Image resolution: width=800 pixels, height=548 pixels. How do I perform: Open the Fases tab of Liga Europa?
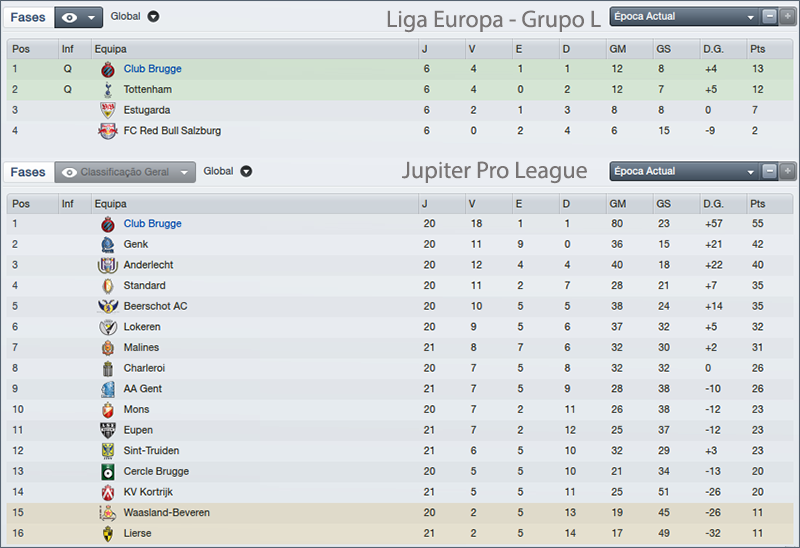tap(28, 17)
